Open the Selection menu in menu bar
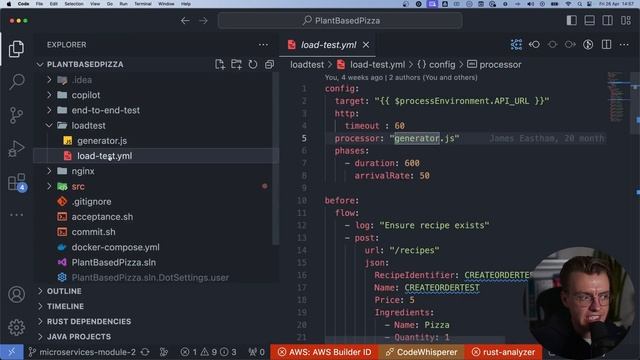Screen dimensions: 640x360 74,4
